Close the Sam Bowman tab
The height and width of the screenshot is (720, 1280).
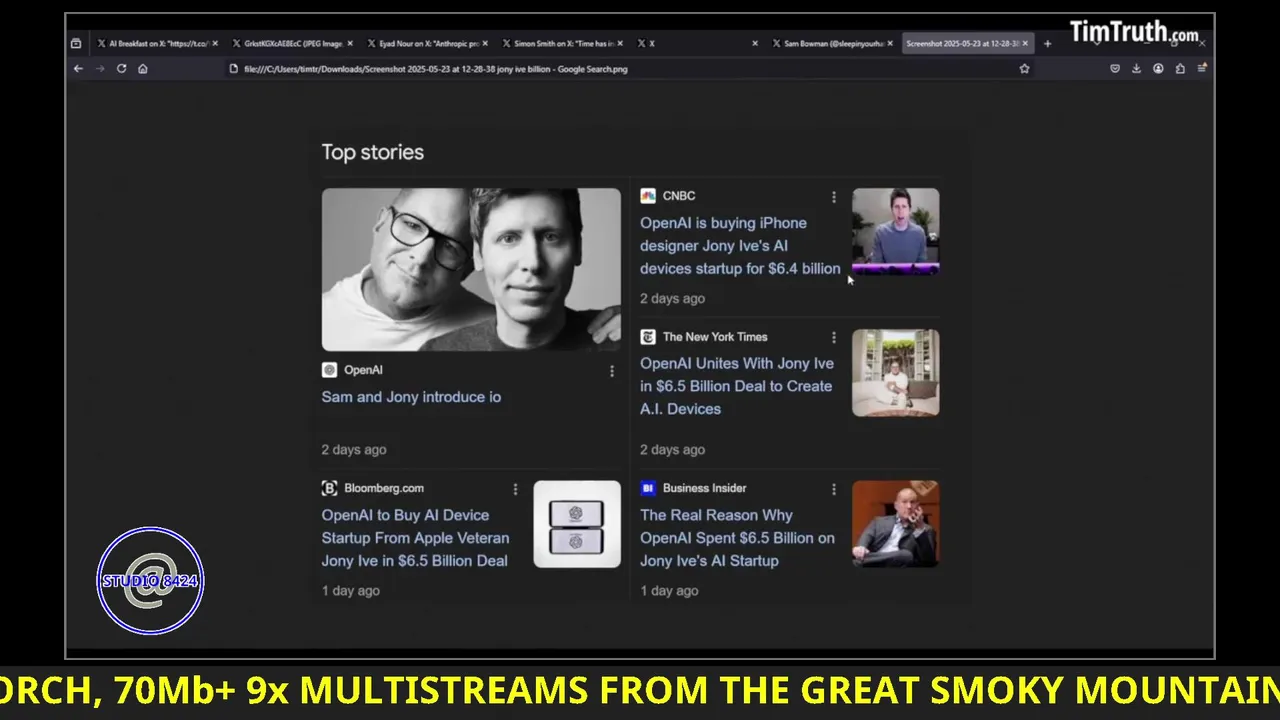pos(890,44)
